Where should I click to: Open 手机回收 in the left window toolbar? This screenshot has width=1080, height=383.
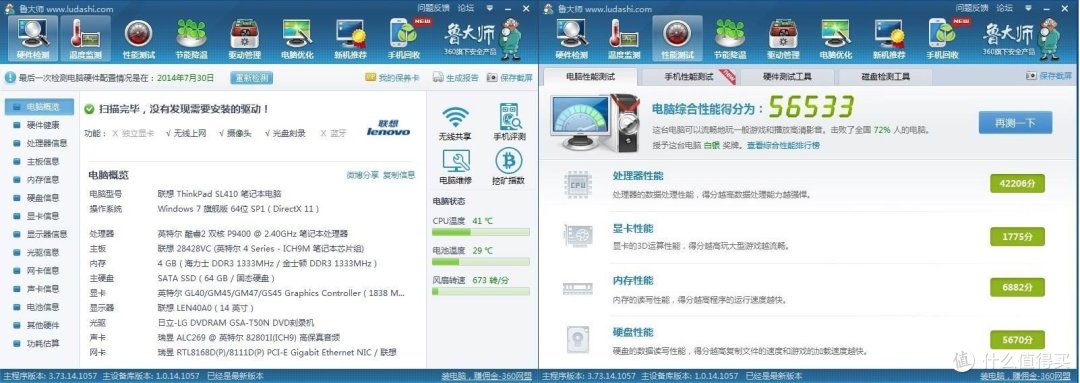[404, 39]
